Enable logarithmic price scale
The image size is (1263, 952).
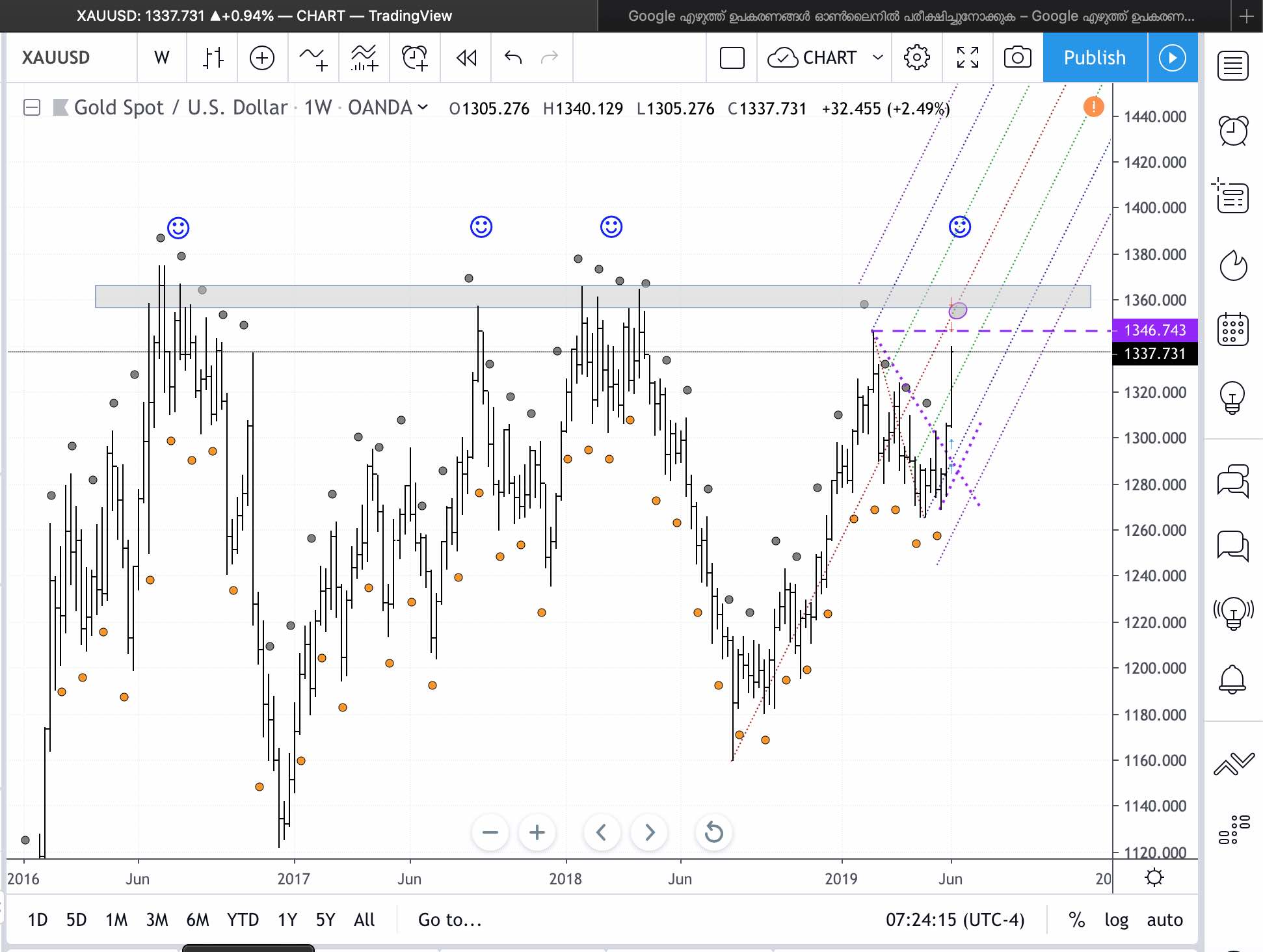coord(1117,919)
